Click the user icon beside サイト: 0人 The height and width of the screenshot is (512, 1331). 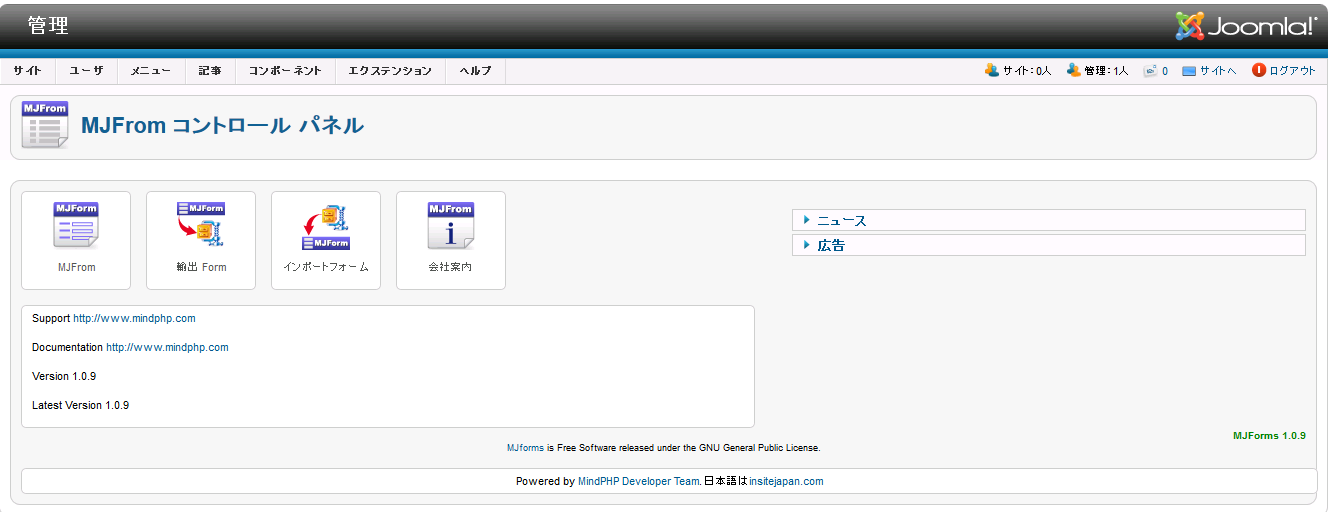(992, 70)
